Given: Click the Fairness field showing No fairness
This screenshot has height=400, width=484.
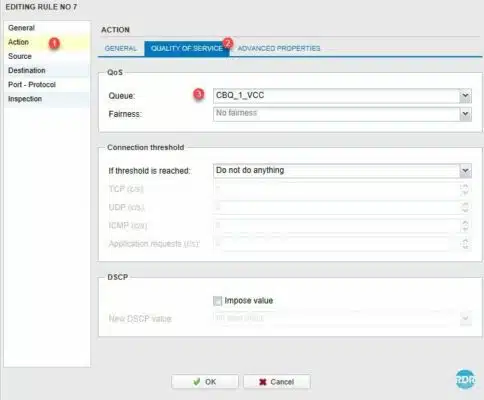Looking at the screenshot, I should (x=336, y=114).
